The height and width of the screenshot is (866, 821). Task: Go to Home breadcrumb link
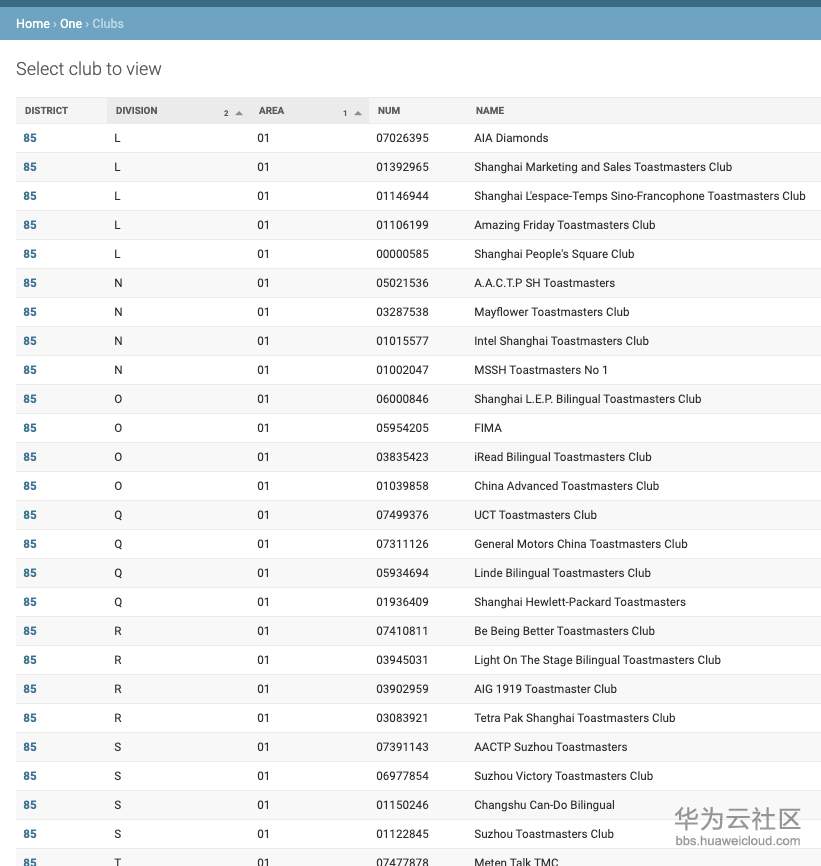tap(33, 24)
